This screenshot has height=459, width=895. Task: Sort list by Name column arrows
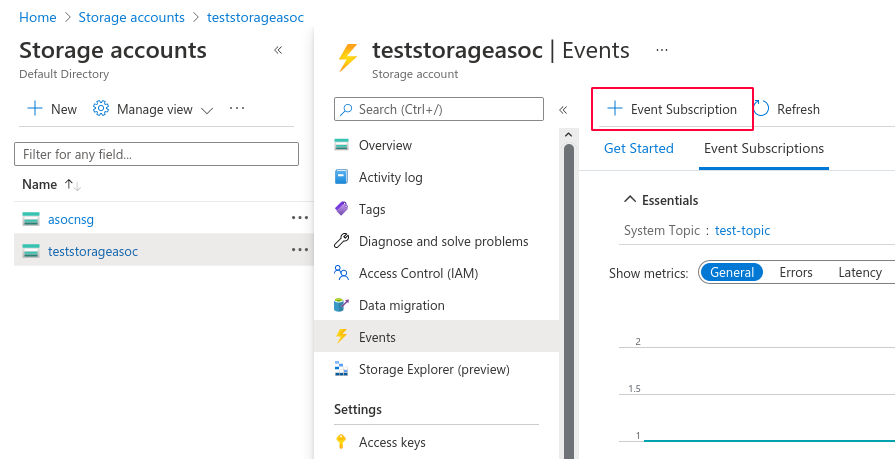[72, 184]
